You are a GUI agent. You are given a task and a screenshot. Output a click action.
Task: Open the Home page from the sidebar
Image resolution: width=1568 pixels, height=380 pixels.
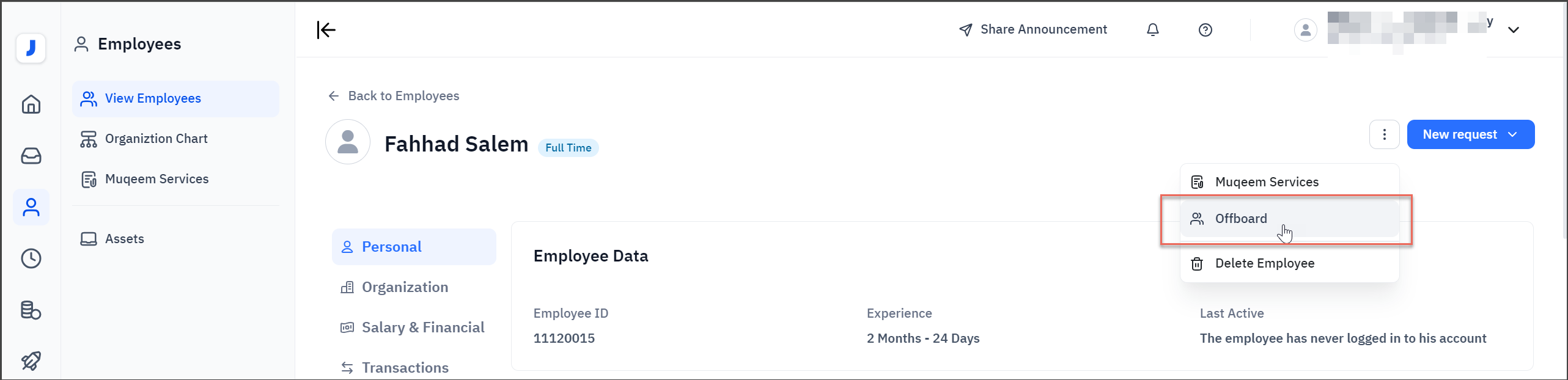pyautogui.click(x=31, y=104)
